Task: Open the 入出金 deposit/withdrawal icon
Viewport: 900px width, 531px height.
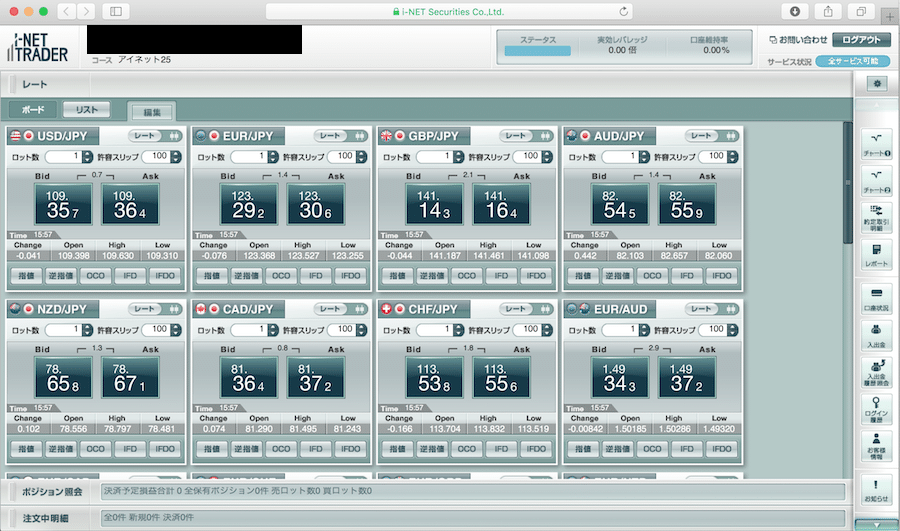Action: [x=876, y=336]
